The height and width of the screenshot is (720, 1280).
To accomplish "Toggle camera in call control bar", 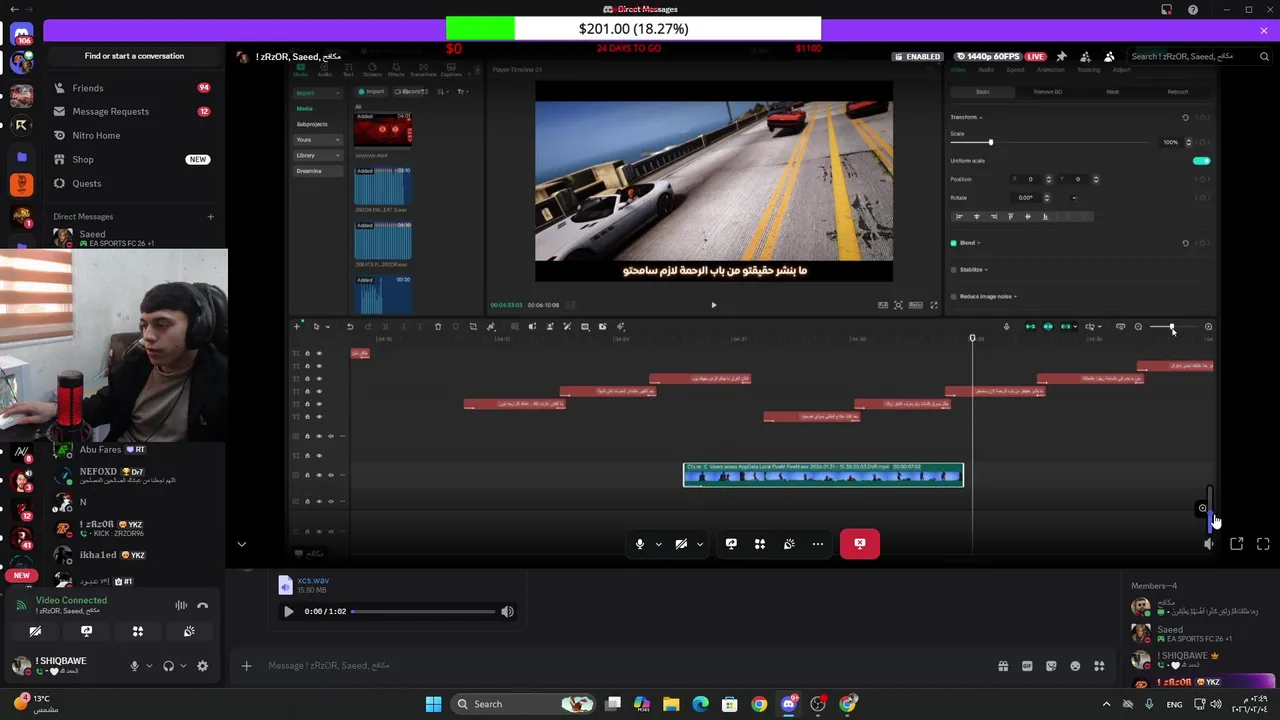I will (x=681, y=544).
